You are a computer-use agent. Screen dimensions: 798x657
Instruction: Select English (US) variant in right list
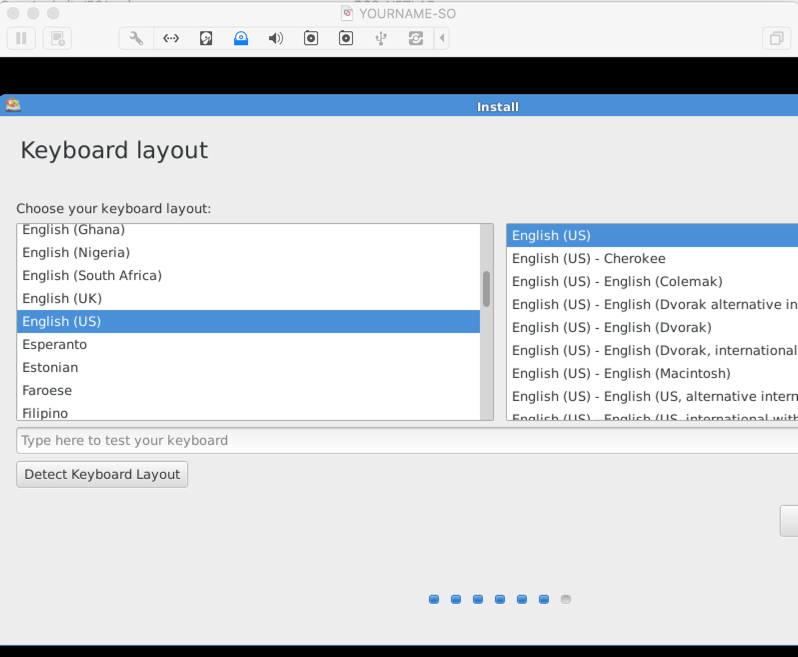point(652,236)
